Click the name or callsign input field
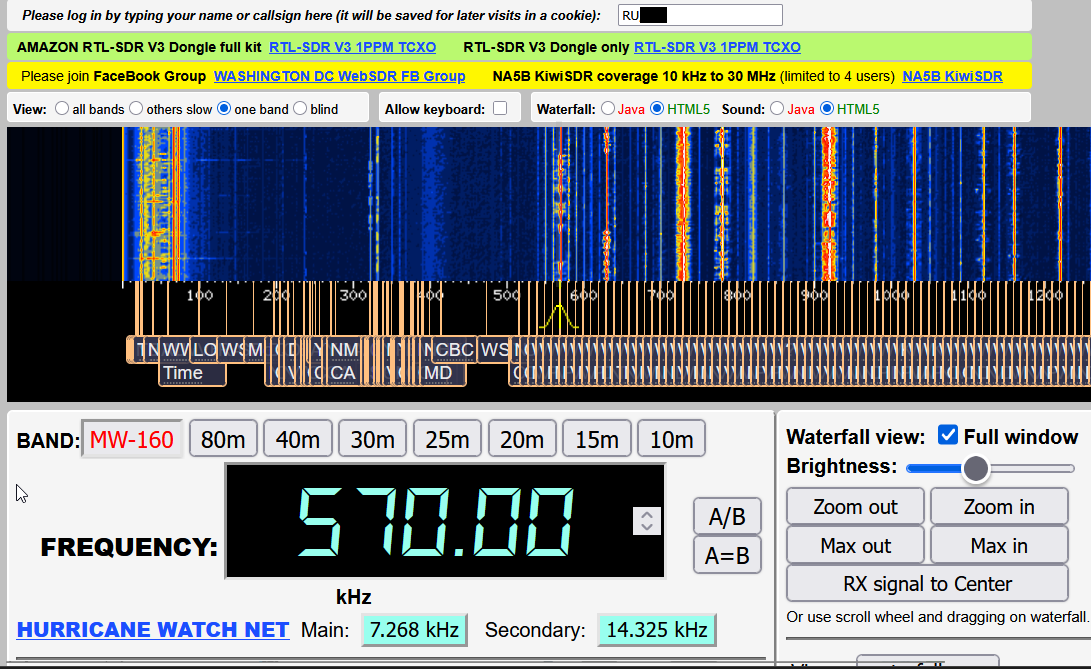 (x=699, y=15)
